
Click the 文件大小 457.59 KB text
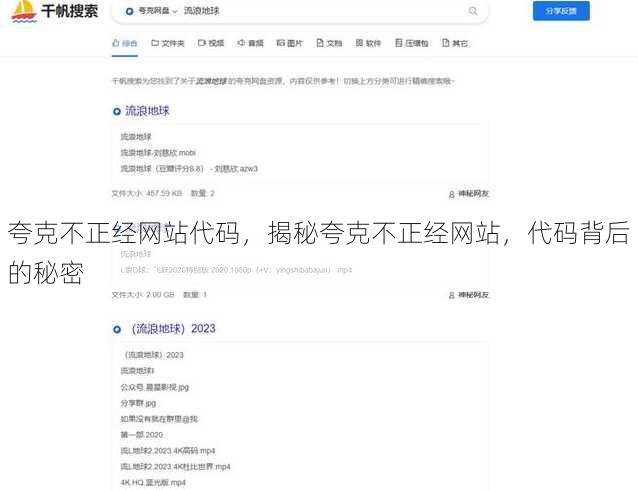click(x=147, y=193)
